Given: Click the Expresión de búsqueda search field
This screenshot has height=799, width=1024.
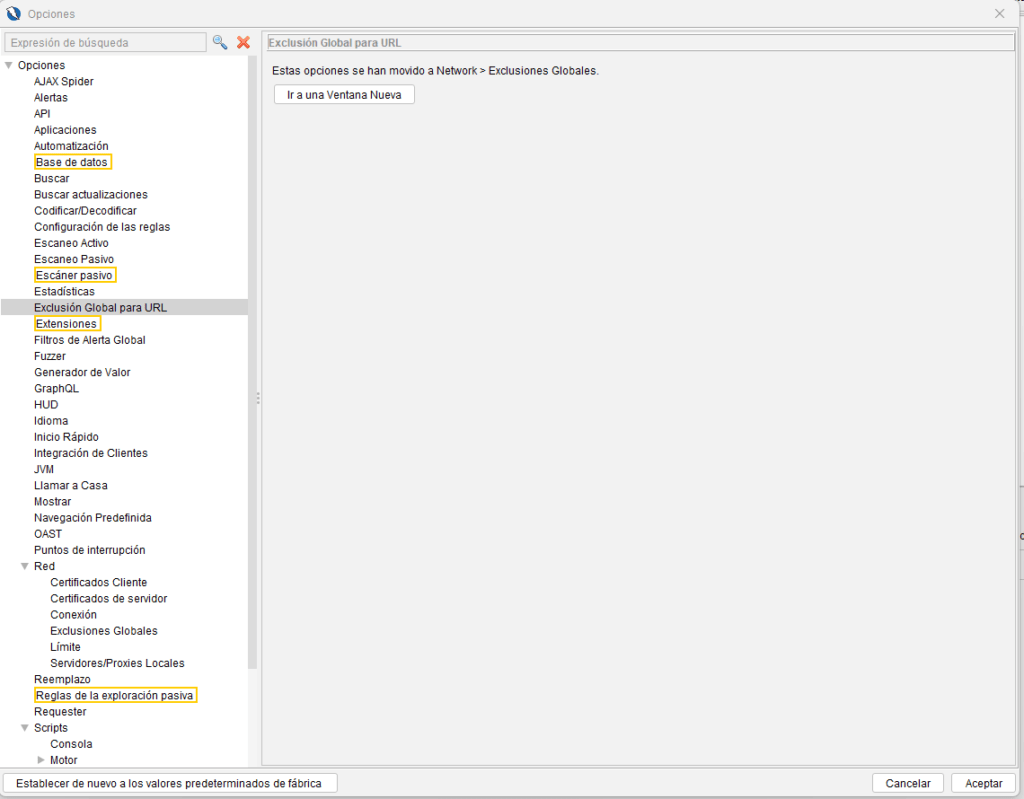Looking at the screenshot, I should (105, 43).
